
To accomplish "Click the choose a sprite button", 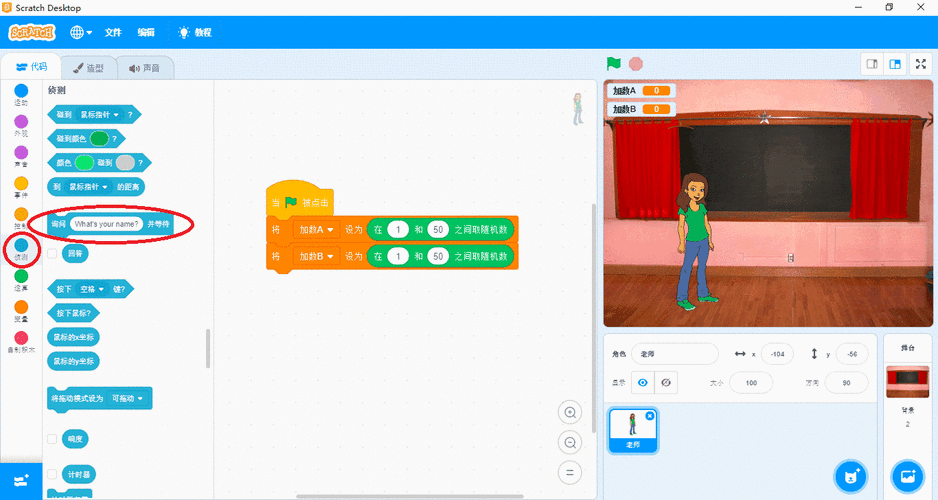I will click(x=851, y=475).
